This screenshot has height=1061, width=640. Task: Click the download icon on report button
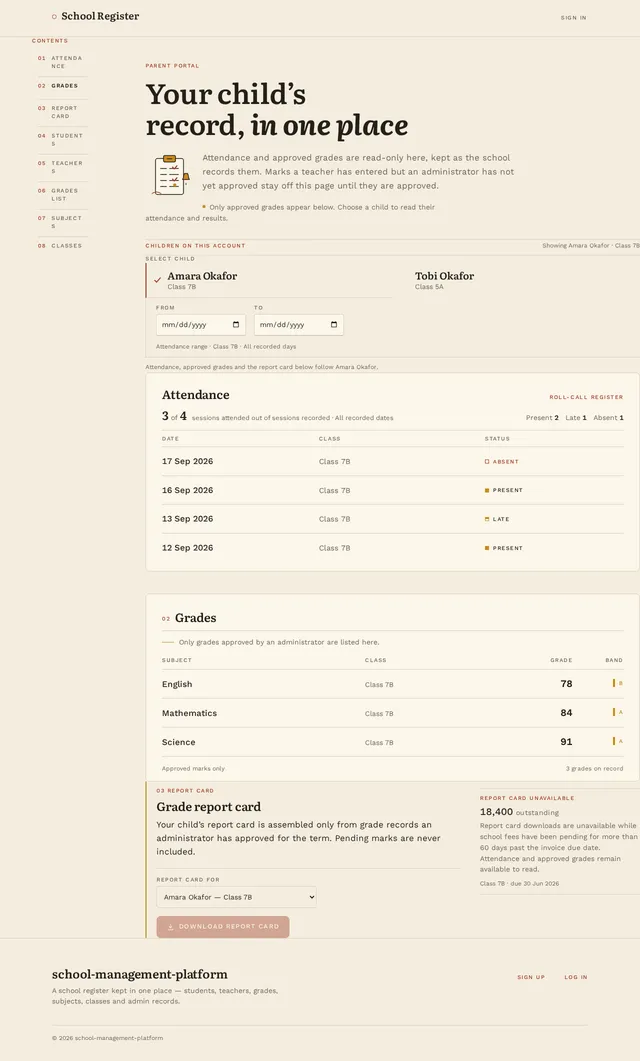coord(170,927)
